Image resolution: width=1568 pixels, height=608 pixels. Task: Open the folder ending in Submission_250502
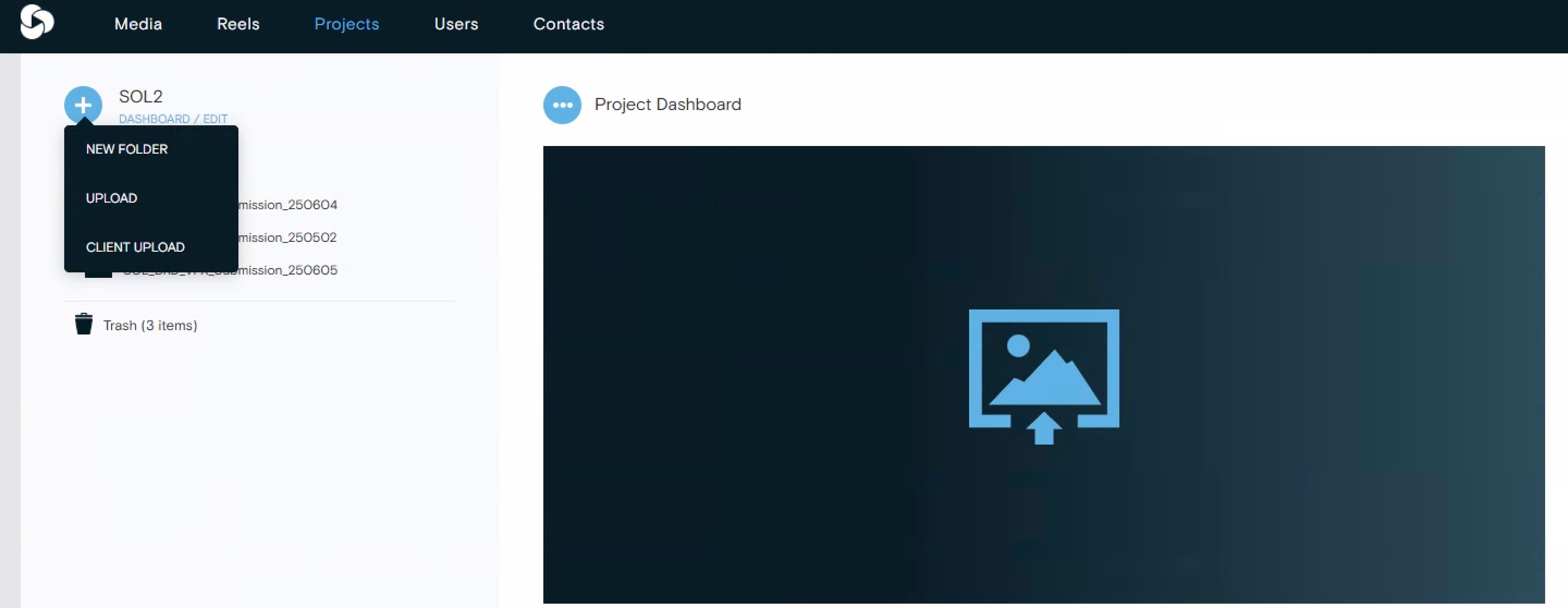pos(287,238)
